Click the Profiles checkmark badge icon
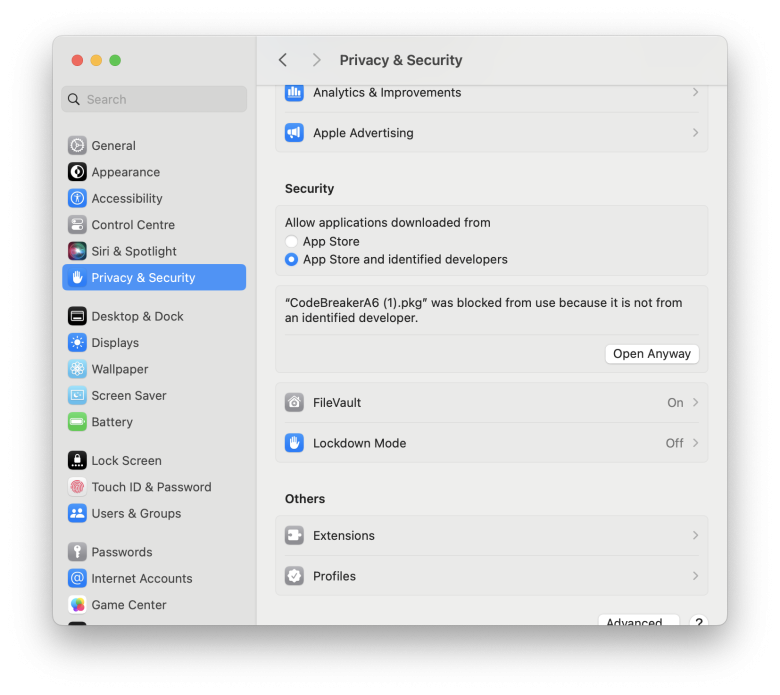Image resolution: width=780 pixels, height=695 pixels. click(294, 576)
